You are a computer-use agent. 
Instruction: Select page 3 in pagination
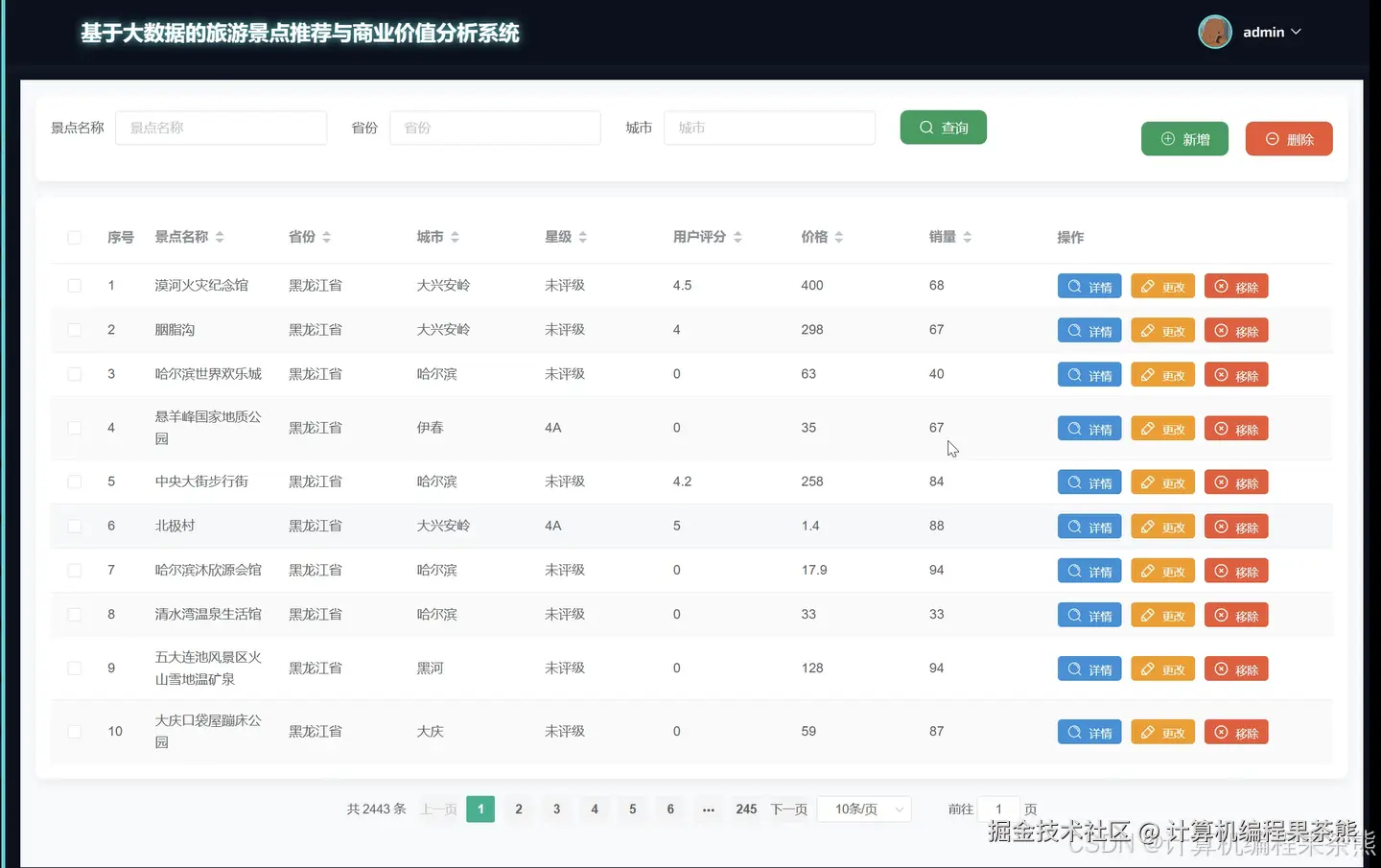[x=556, y=809]
